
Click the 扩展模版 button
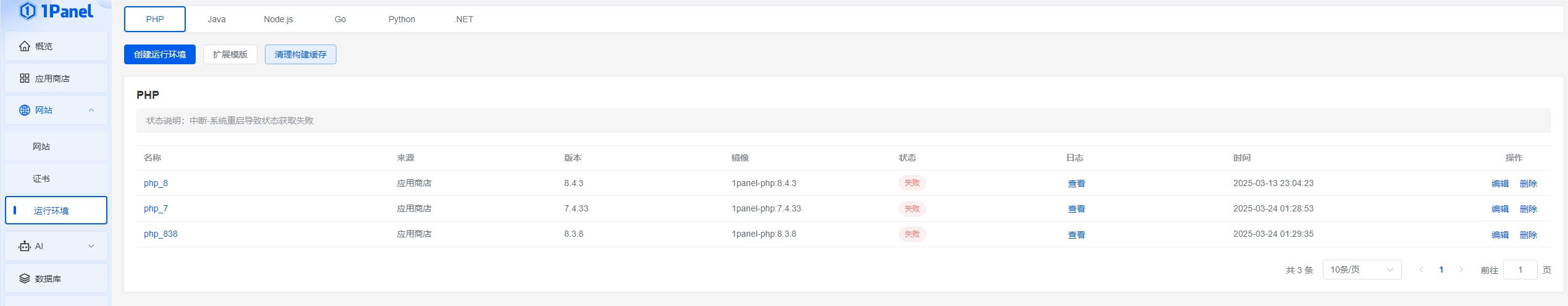(230, 54)
